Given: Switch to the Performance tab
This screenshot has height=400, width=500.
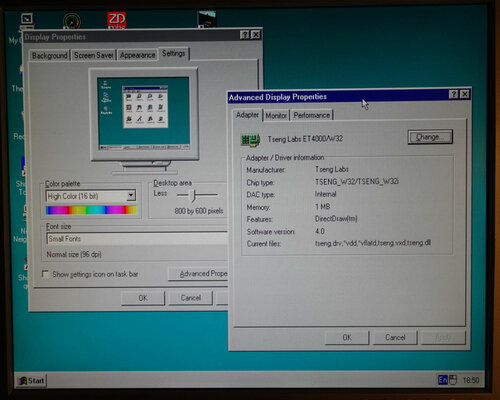Looking at the screenshot, I should pos(312,115).
